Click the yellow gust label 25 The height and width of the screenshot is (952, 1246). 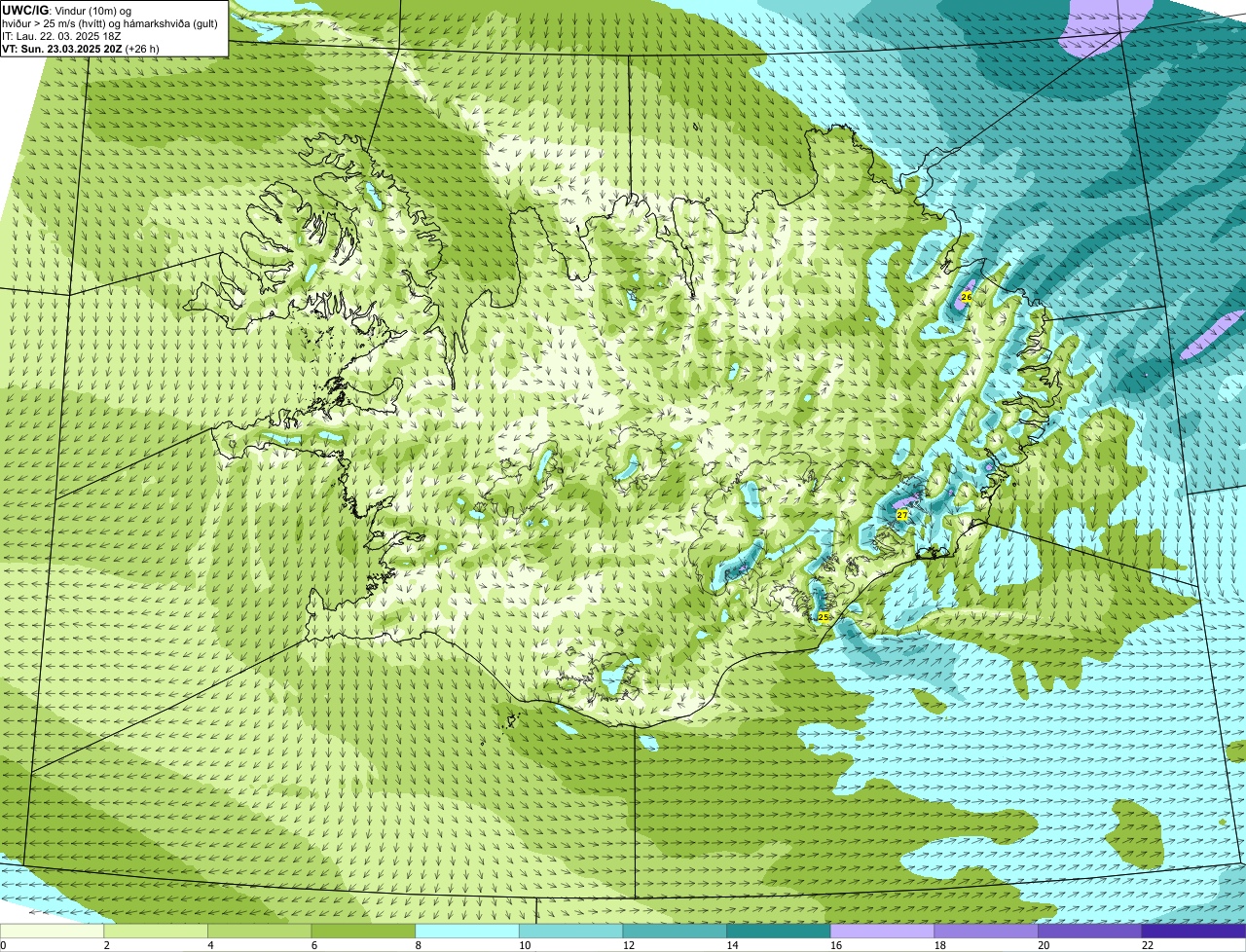tap(824, 617)
